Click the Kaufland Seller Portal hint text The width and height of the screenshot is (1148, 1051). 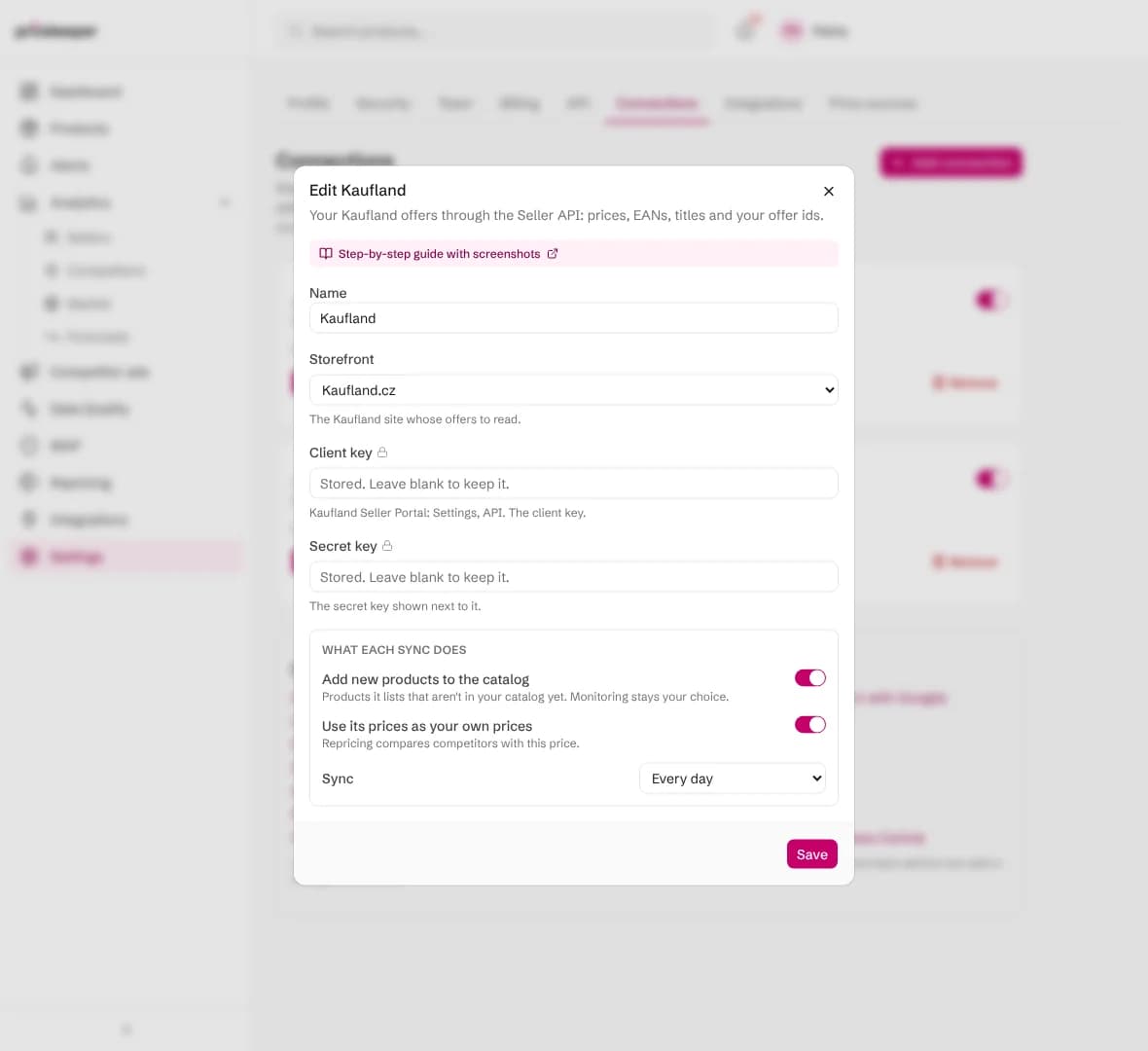coord(448,513)
